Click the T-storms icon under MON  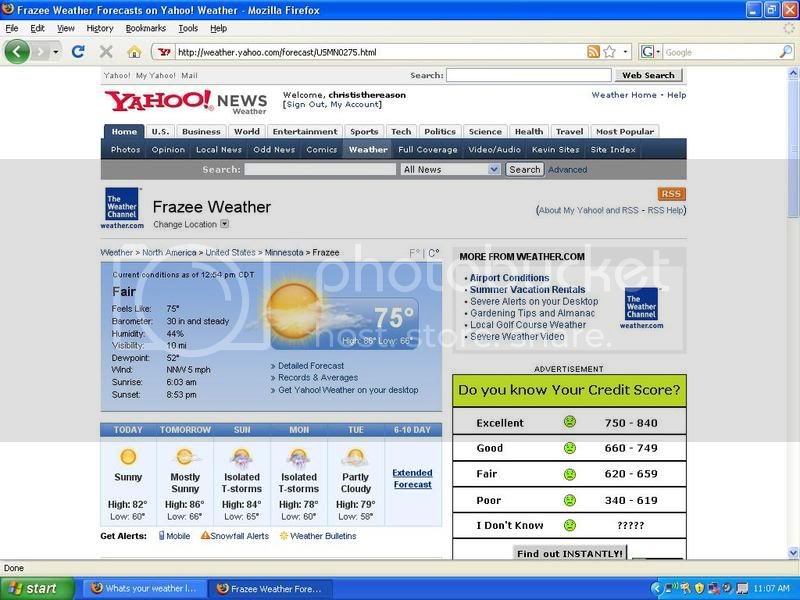[299, 458]
